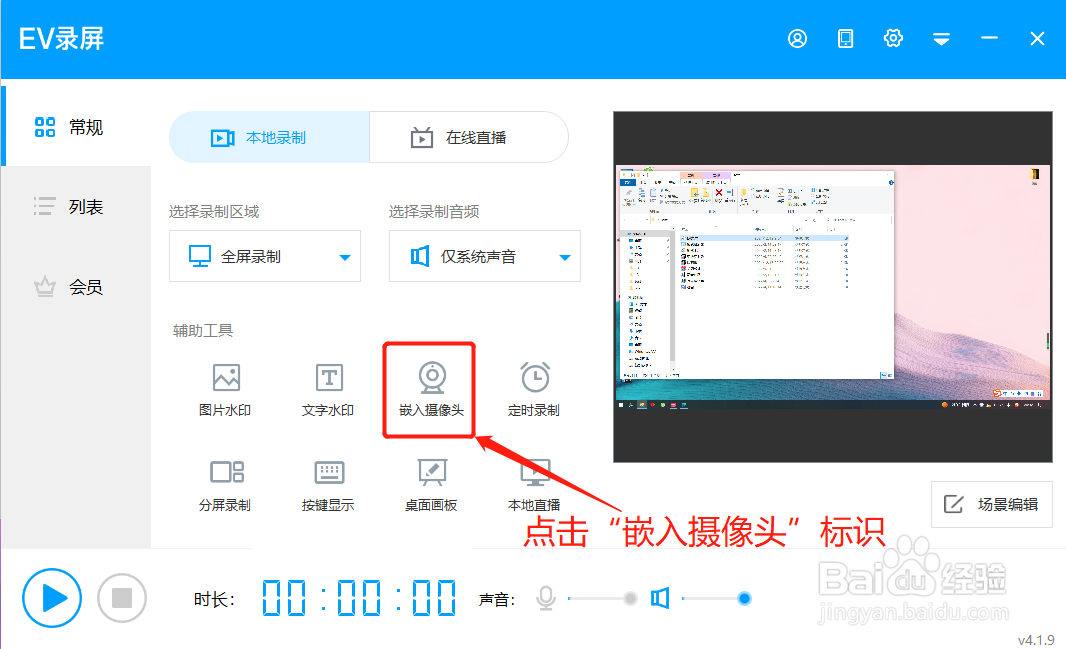Switch to 在线直播 mode
The height and width of the screenshot is (649, 1066).
click(468, 137)
